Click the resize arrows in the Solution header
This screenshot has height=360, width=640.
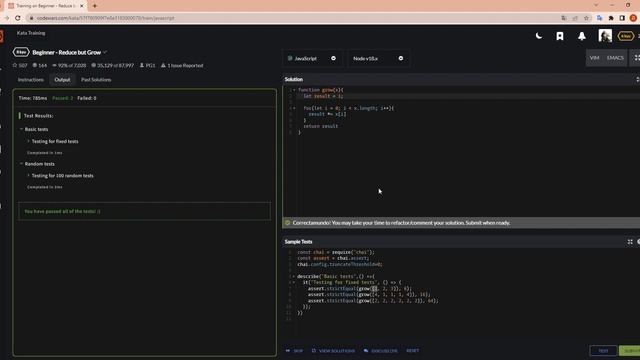pos(638,79)
